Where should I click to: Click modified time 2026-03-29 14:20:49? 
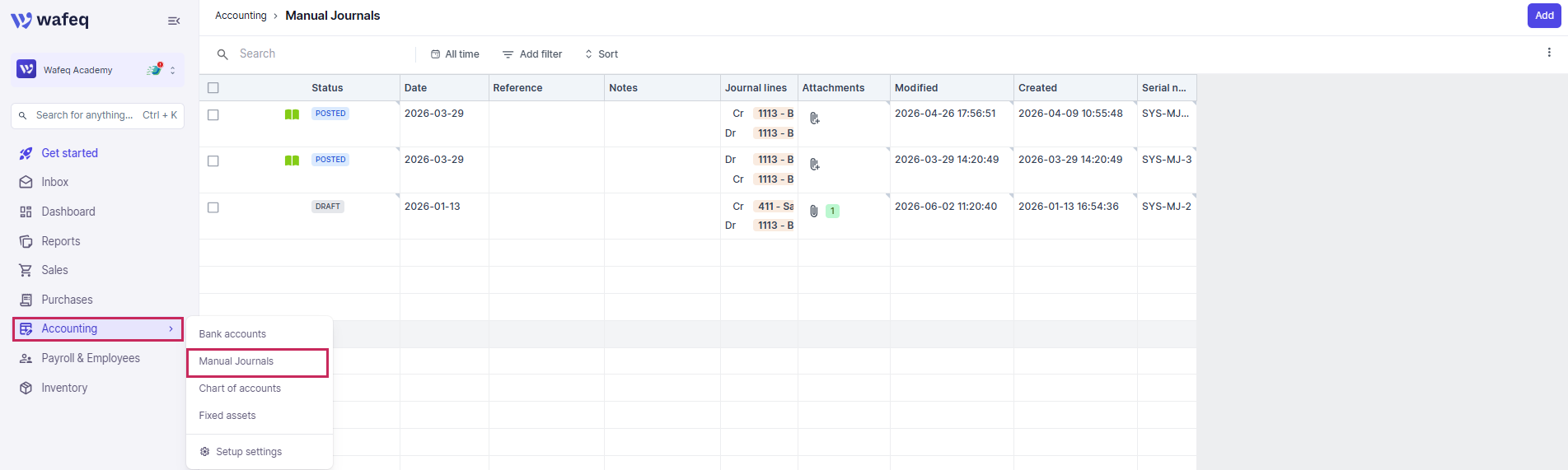coord(947,160)
